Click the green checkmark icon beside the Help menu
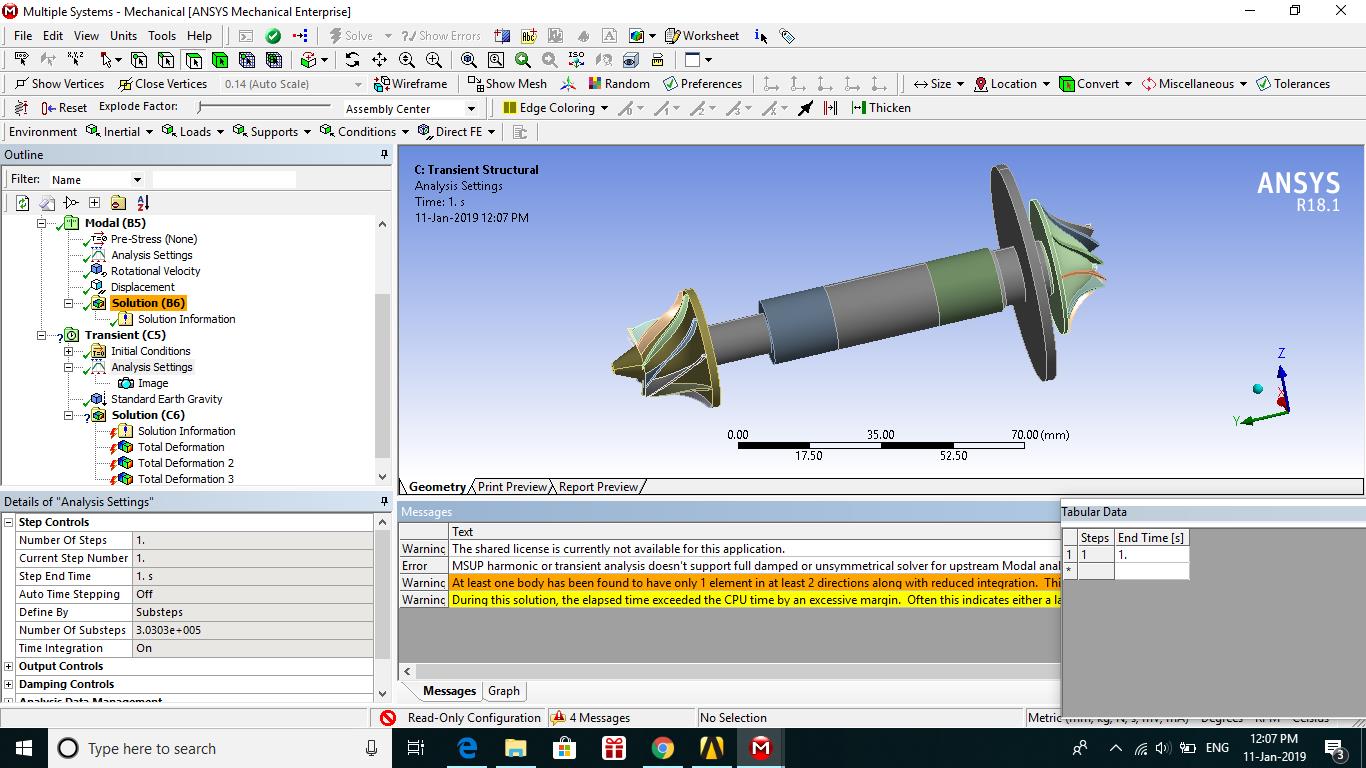Image resolution: width=1366 pixels, height=768 pixels. coord(273,36)
